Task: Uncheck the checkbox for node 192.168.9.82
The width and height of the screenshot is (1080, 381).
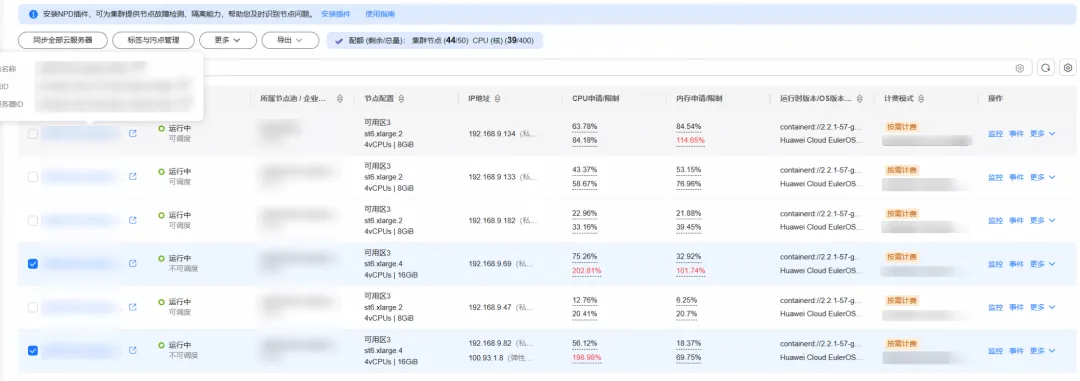Action: [x=33, y=351]
